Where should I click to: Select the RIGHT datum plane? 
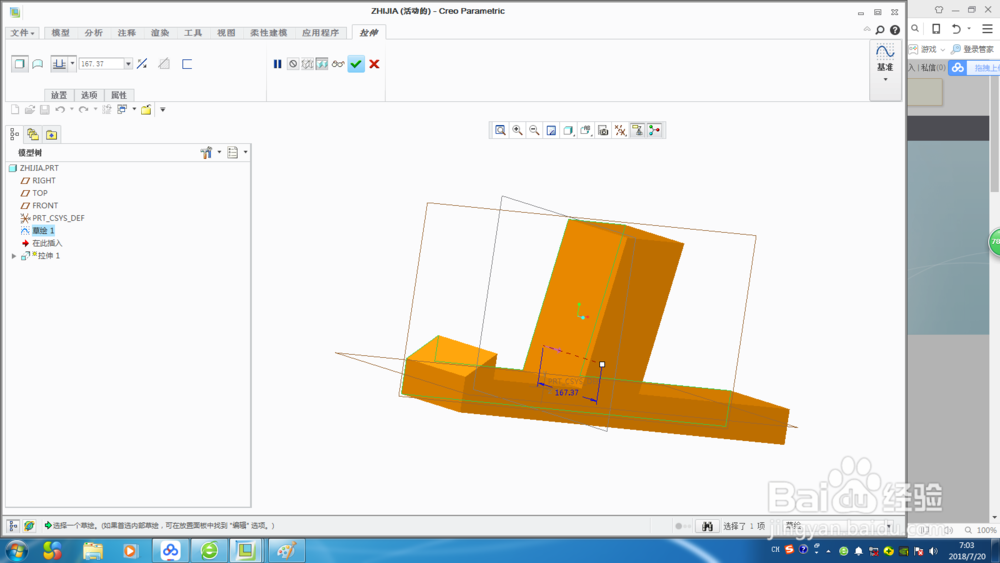[44, 180]
